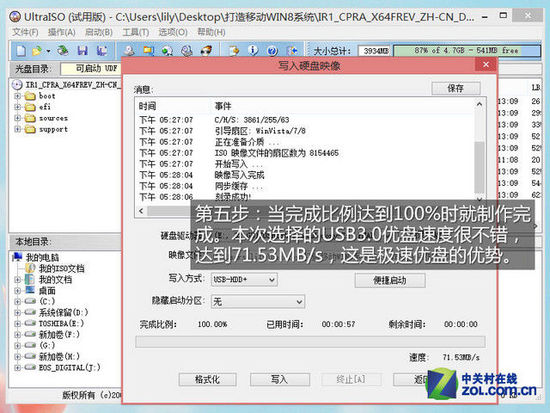Image resolution: width=550 pixels, height=413 pixels.
Task: Open the 文件(F) menu
Action: click(25, 32)
